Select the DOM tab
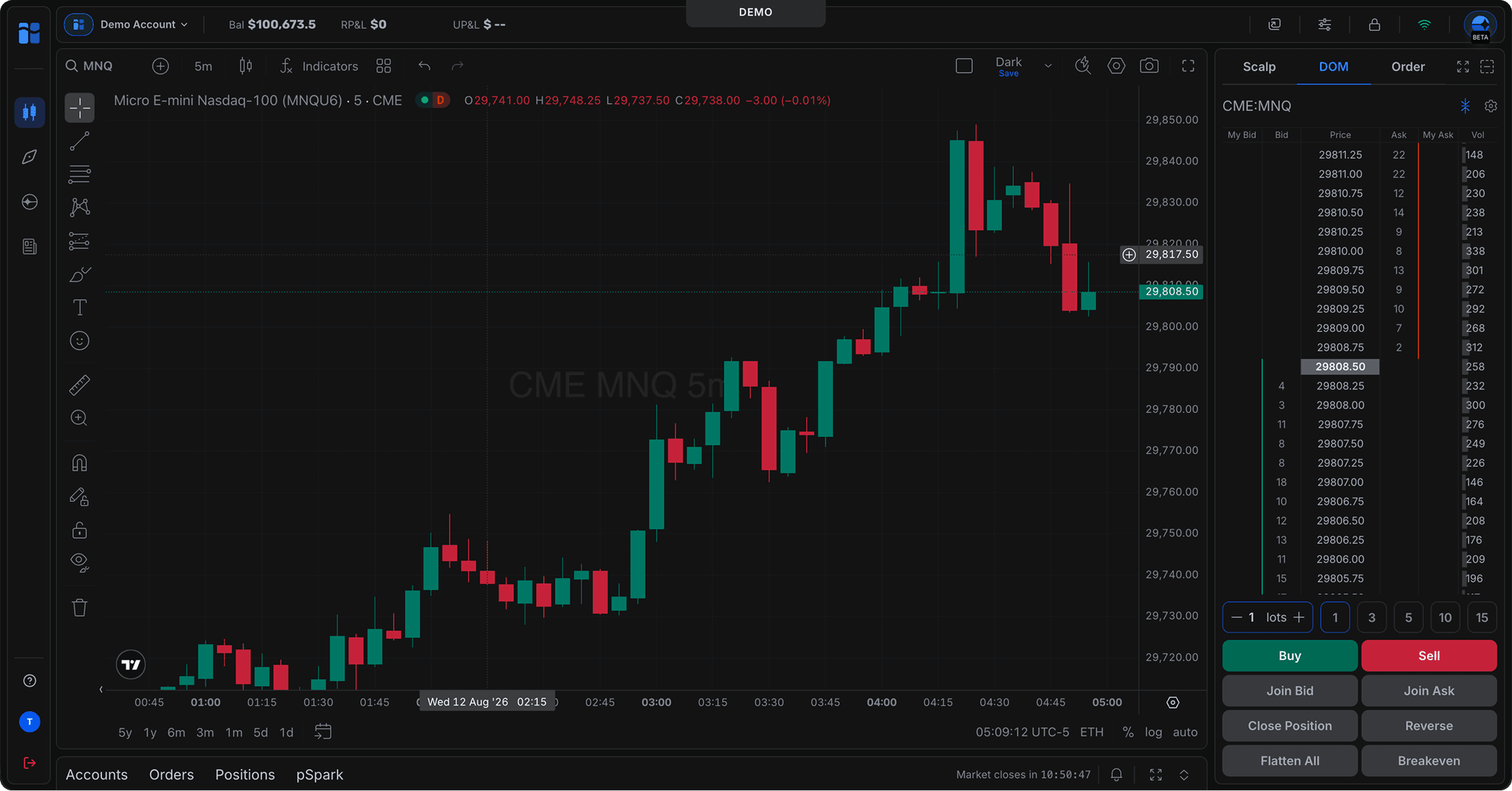The width and height of the screenshot is (1512, 791). [1333, 66]
